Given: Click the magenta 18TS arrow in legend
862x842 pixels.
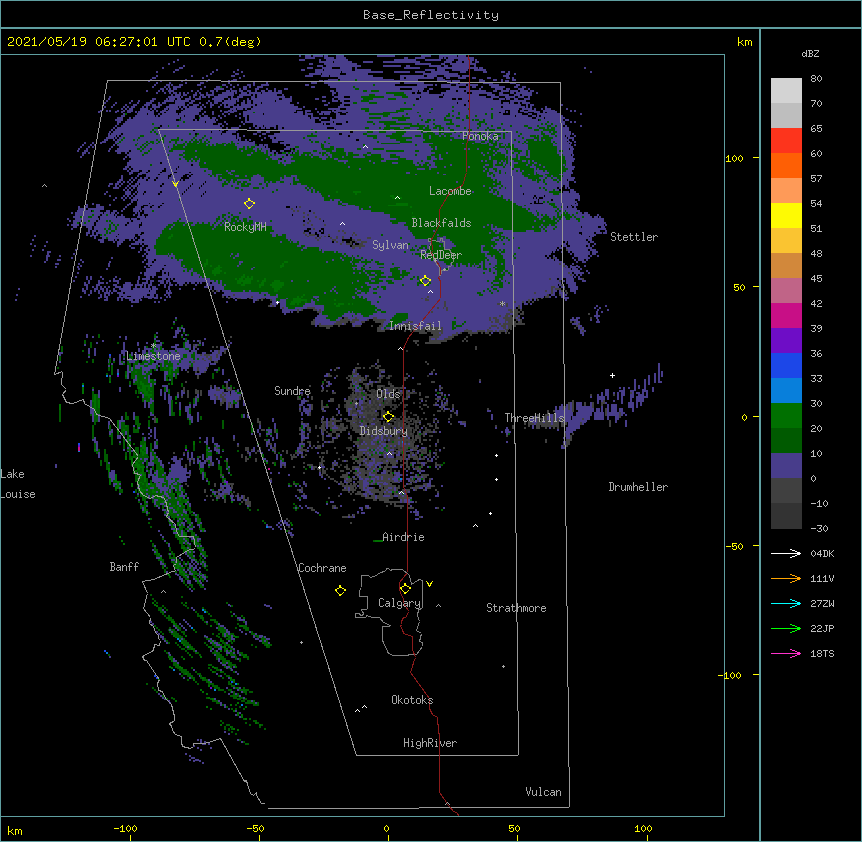Looking at the screenshot, I should [786, 653].
